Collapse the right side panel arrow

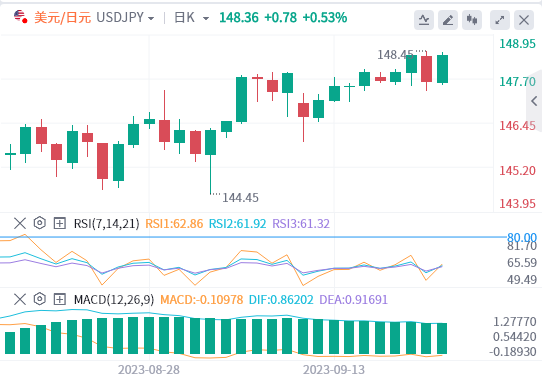coord(534,101)
